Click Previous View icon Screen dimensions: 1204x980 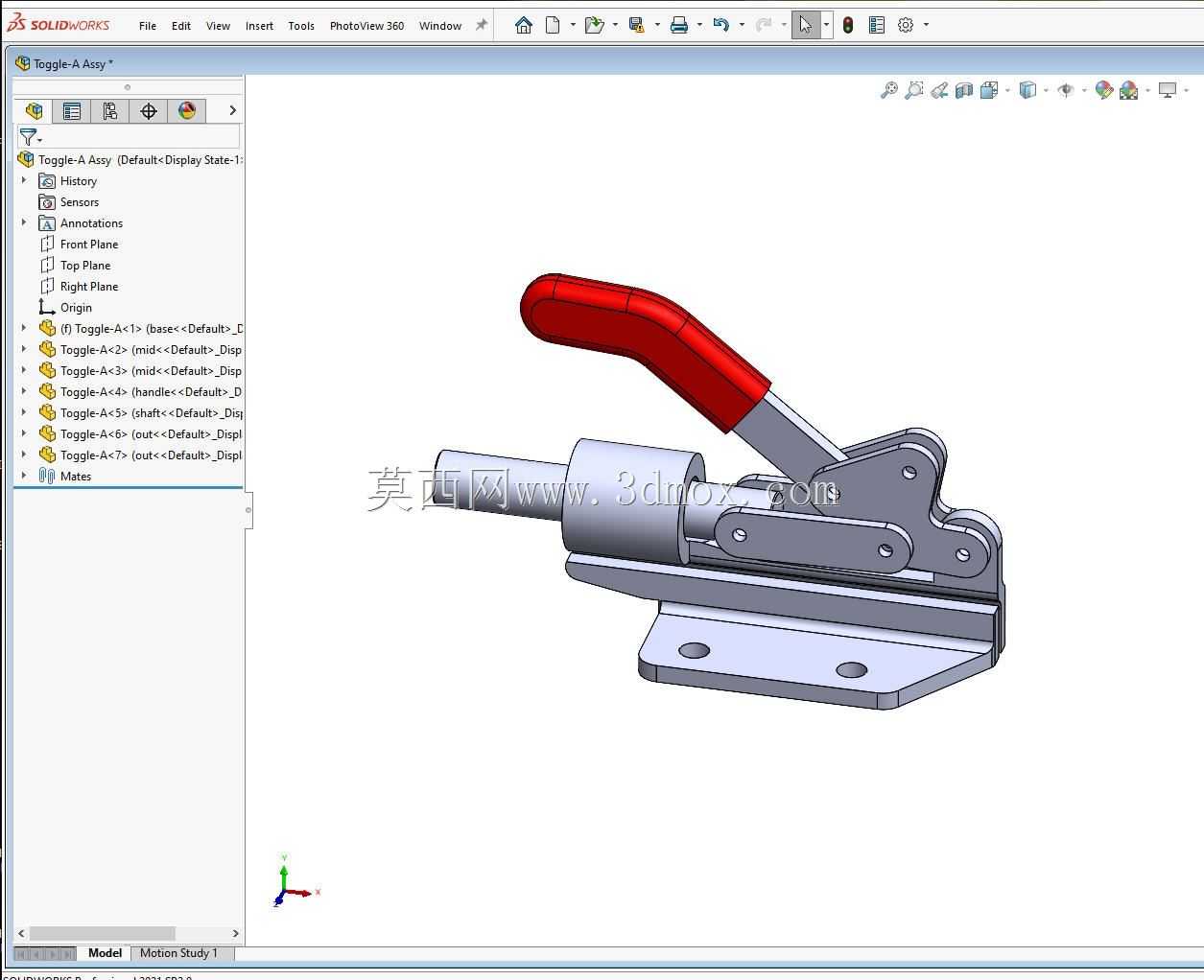click(939, 90)
